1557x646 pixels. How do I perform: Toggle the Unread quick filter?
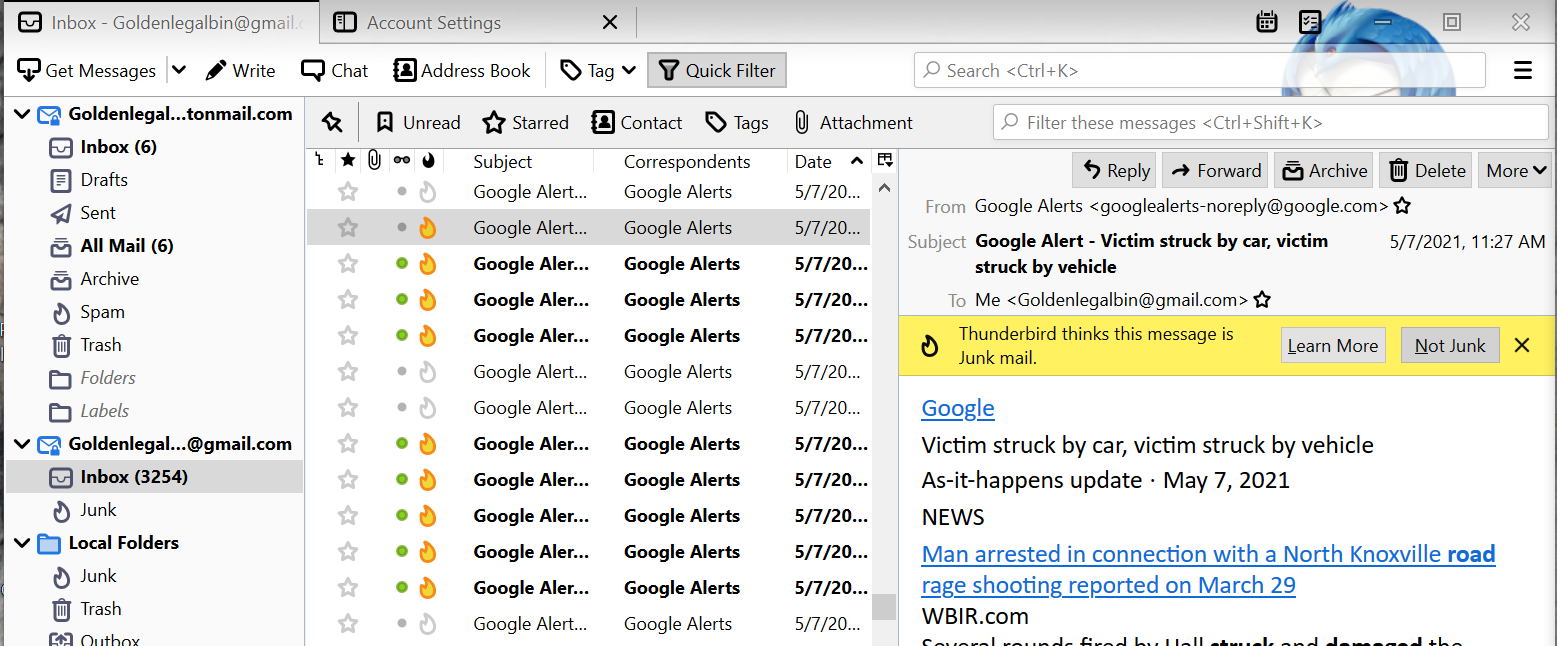click(418, 123)
